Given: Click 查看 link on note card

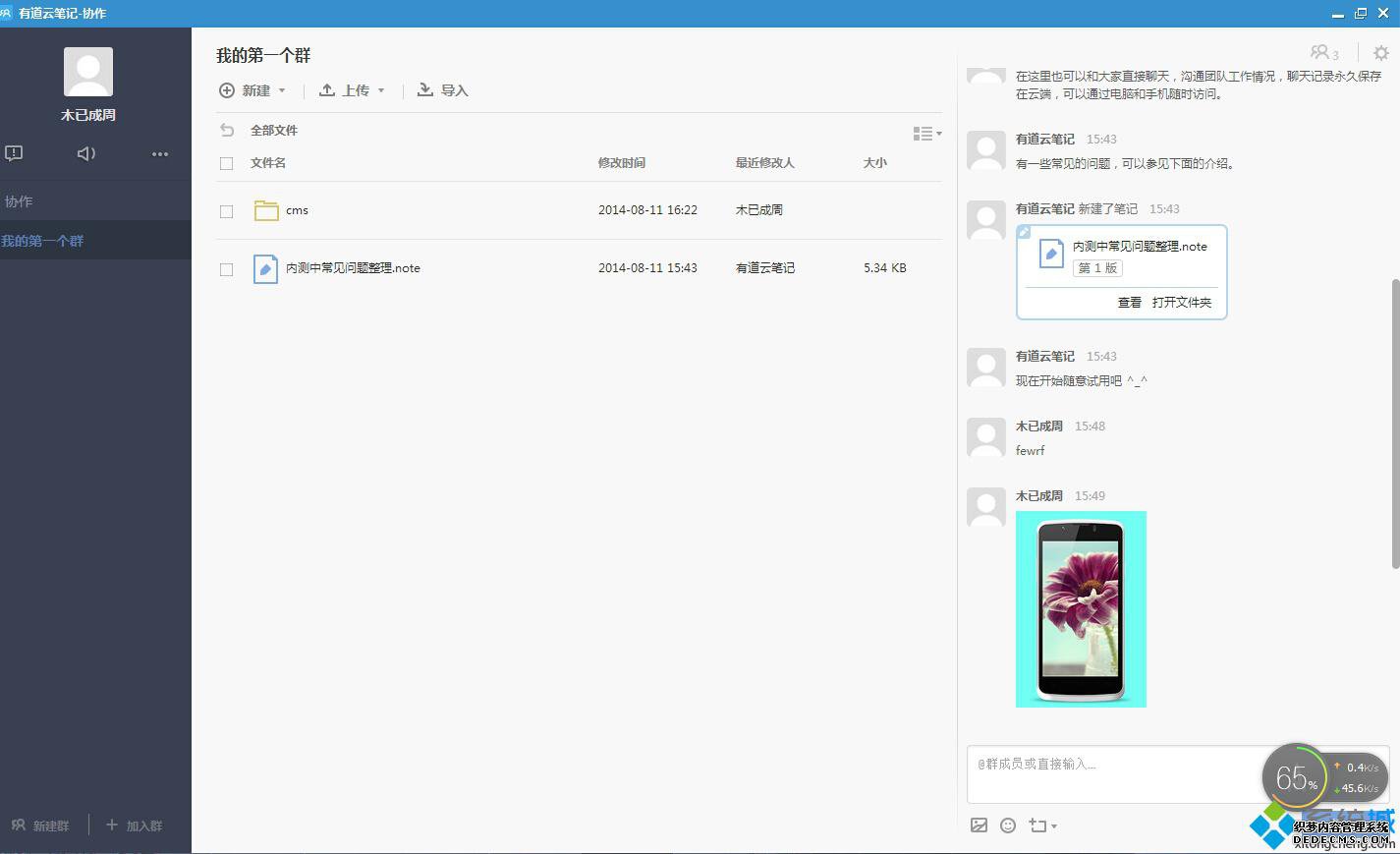Looking at the screenshot, I should tap(1130, 303).
